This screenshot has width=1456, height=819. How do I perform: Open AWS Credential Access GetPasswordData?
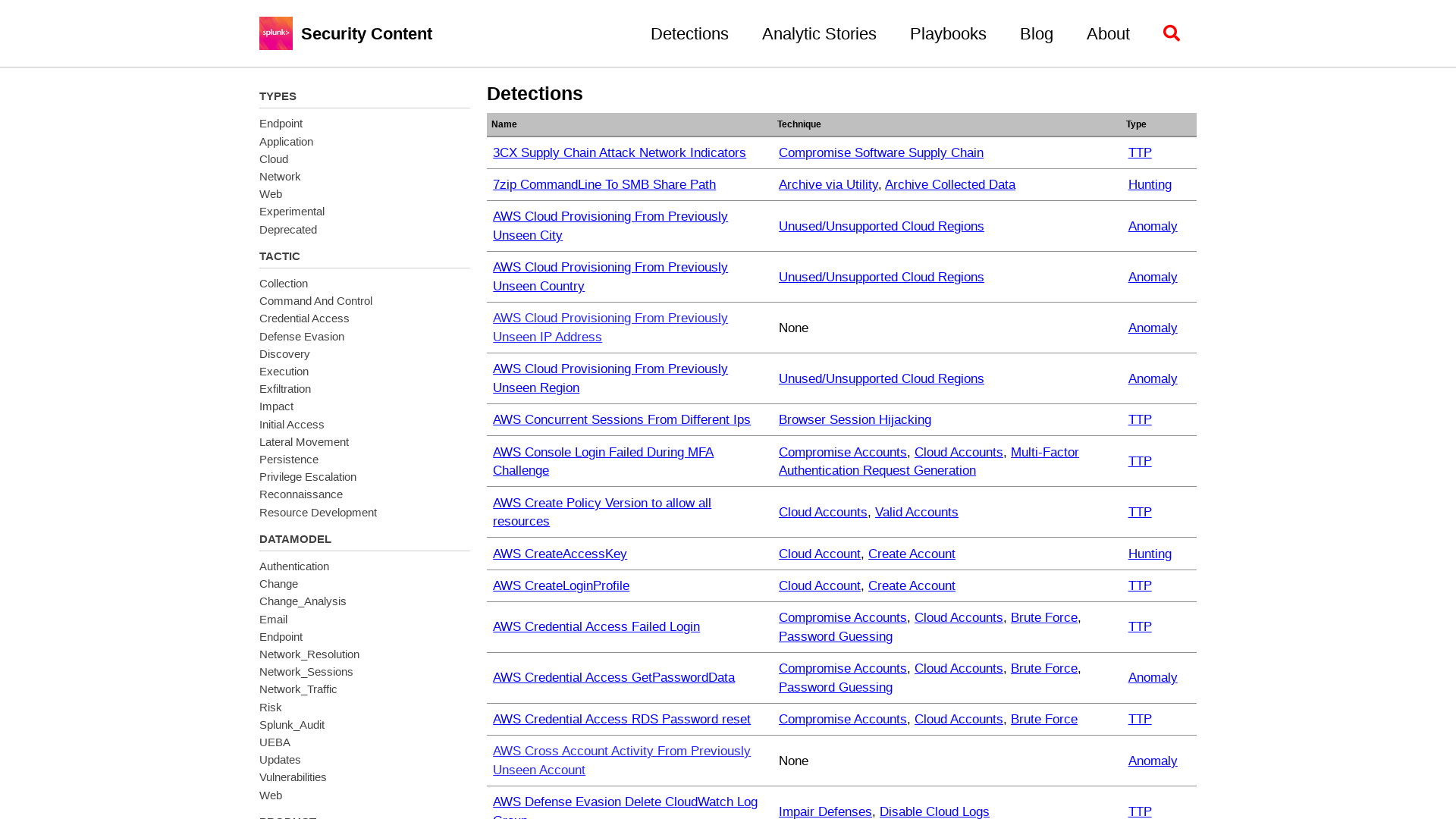[613, 677]
